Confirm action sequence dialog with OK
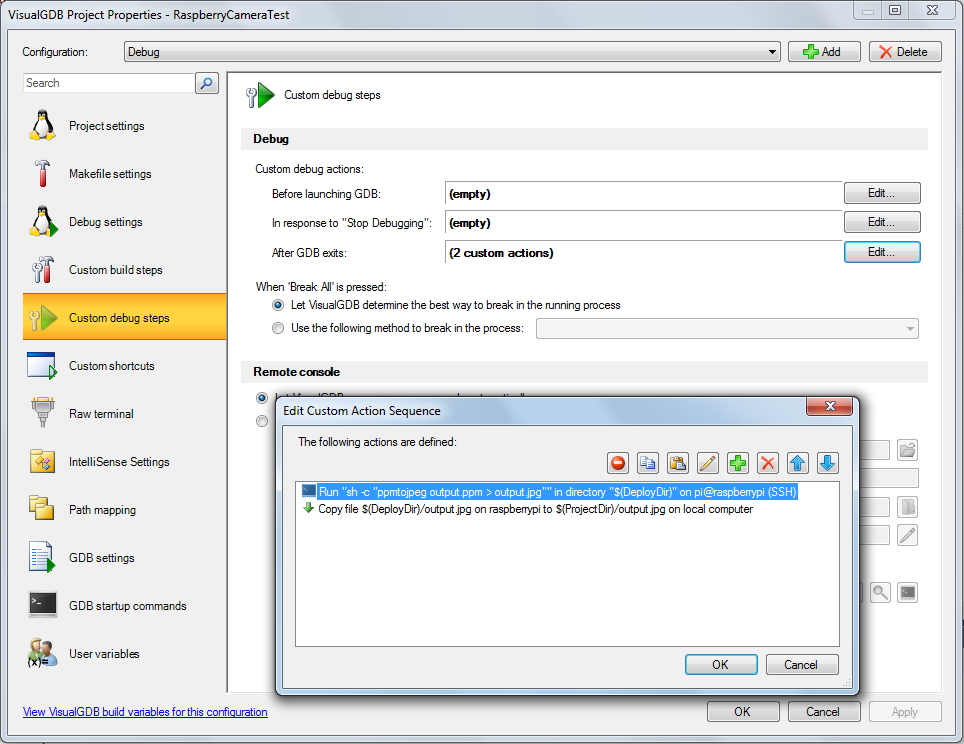 [x=721, y=665]
